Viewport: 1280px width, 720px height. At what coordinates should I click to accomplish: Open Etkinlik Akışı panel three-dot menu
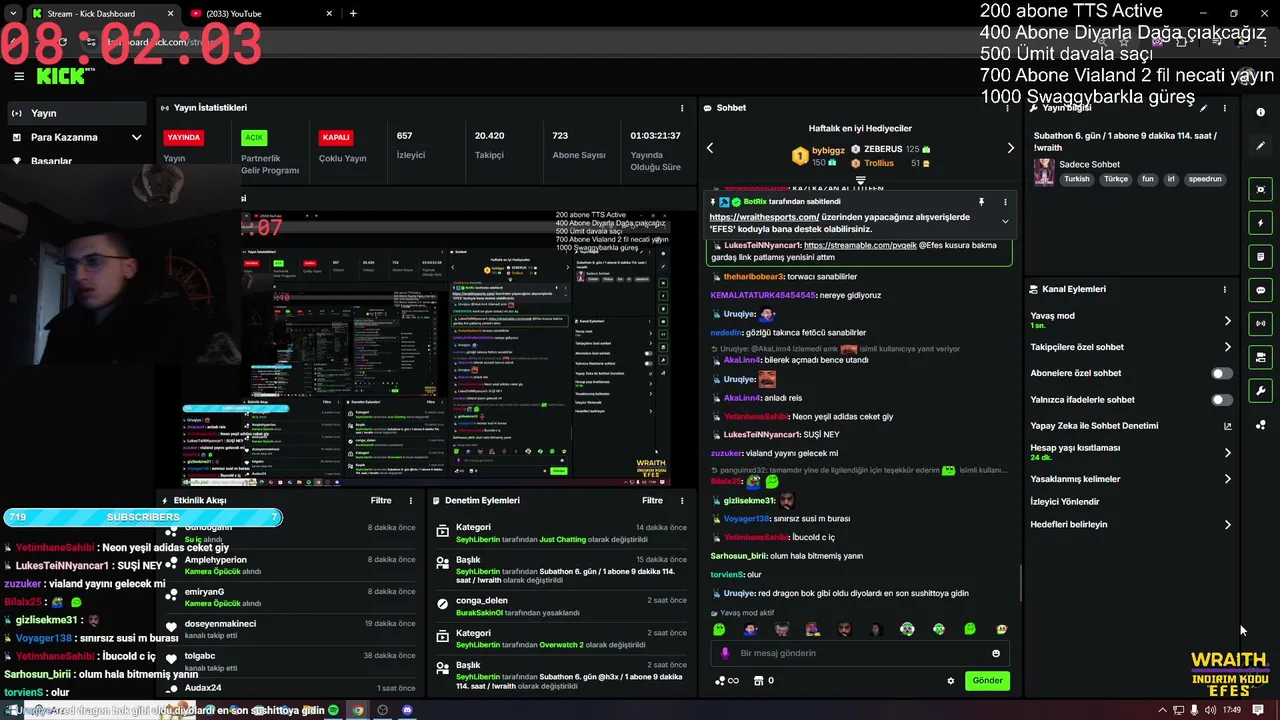[410, 500]
